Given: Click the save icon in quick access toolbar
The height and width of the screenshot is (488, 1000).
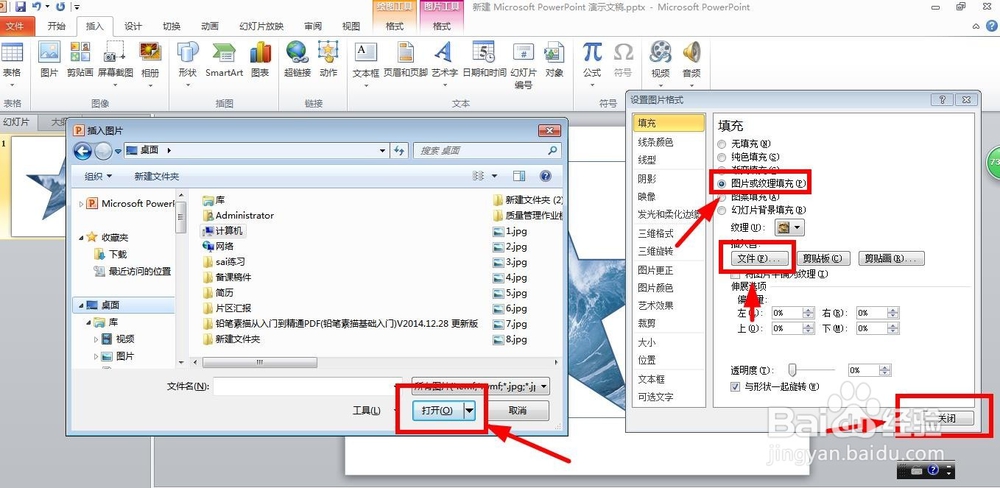Looking at the screenshot, I should pyautogui.click(x=20, y=7).
